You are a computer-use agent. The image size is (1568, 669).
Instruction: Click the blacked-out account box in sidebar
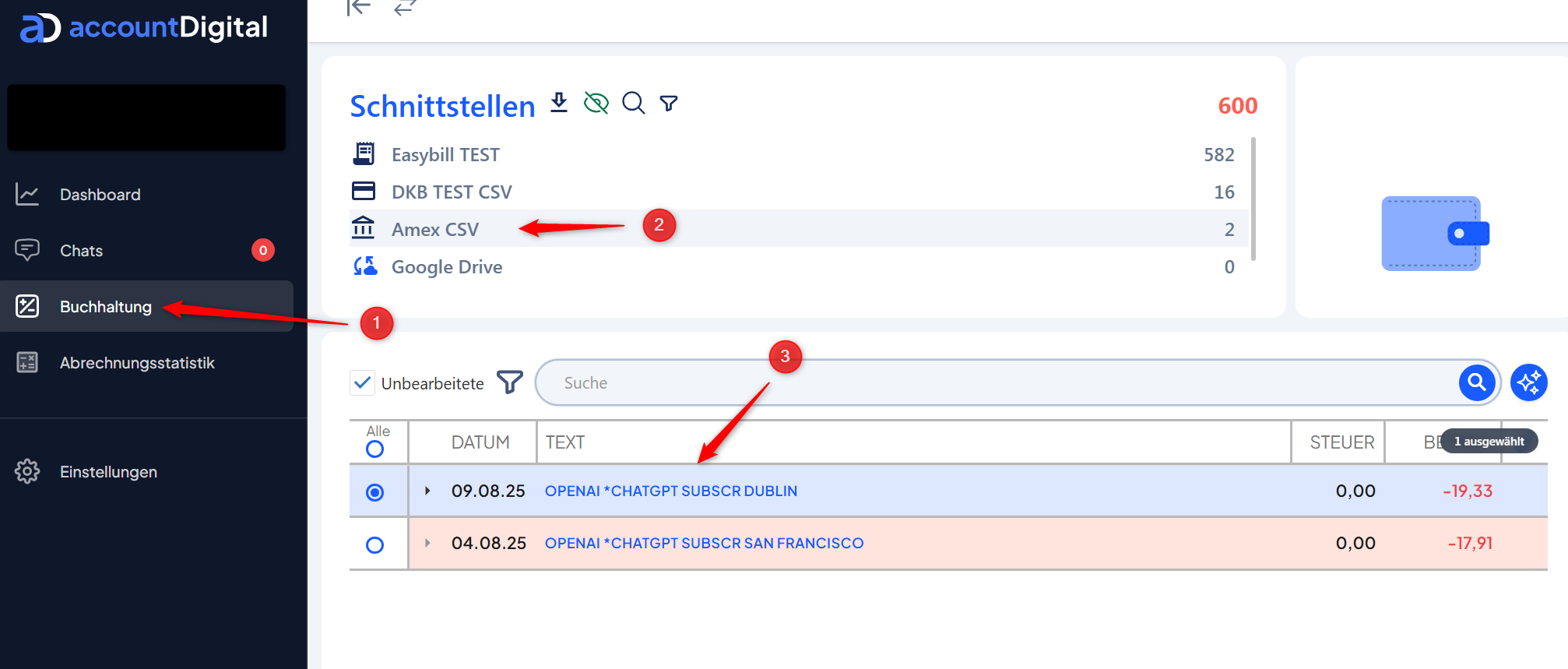tap(146, 117)
